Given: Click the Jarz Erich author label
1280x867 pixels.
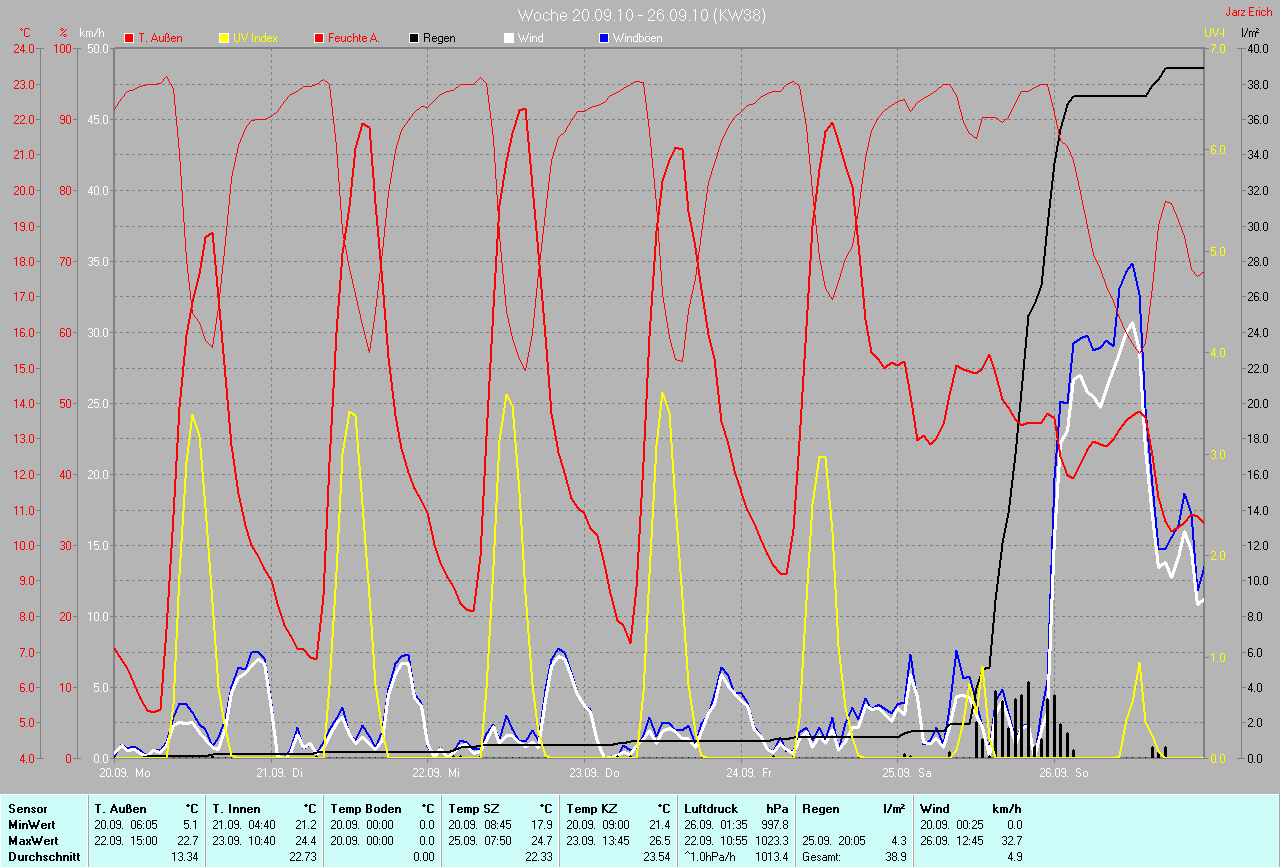Looking at the screenshot, I should (1249, 12).
